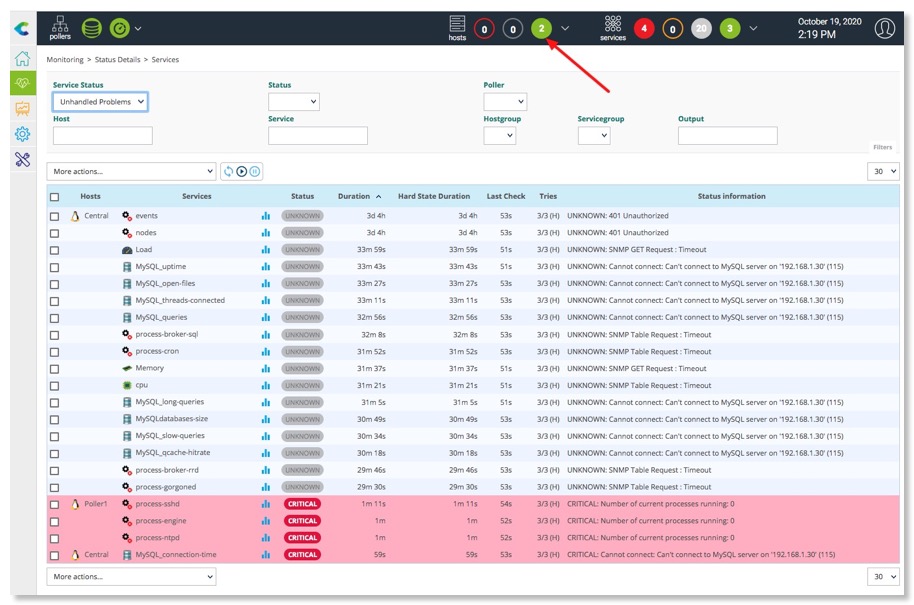This screenshot has width=914, height=605.
Task: Expand the Hostgroup filter dropdown
Action: 499,136
